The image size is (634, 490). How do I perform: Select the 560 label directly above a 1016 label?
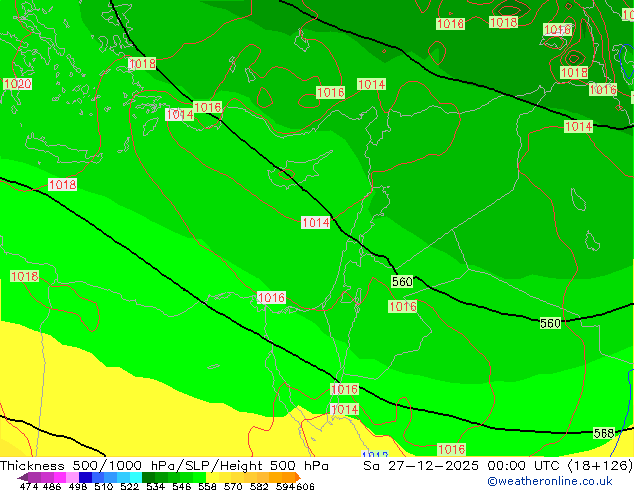tap(402, 281)
